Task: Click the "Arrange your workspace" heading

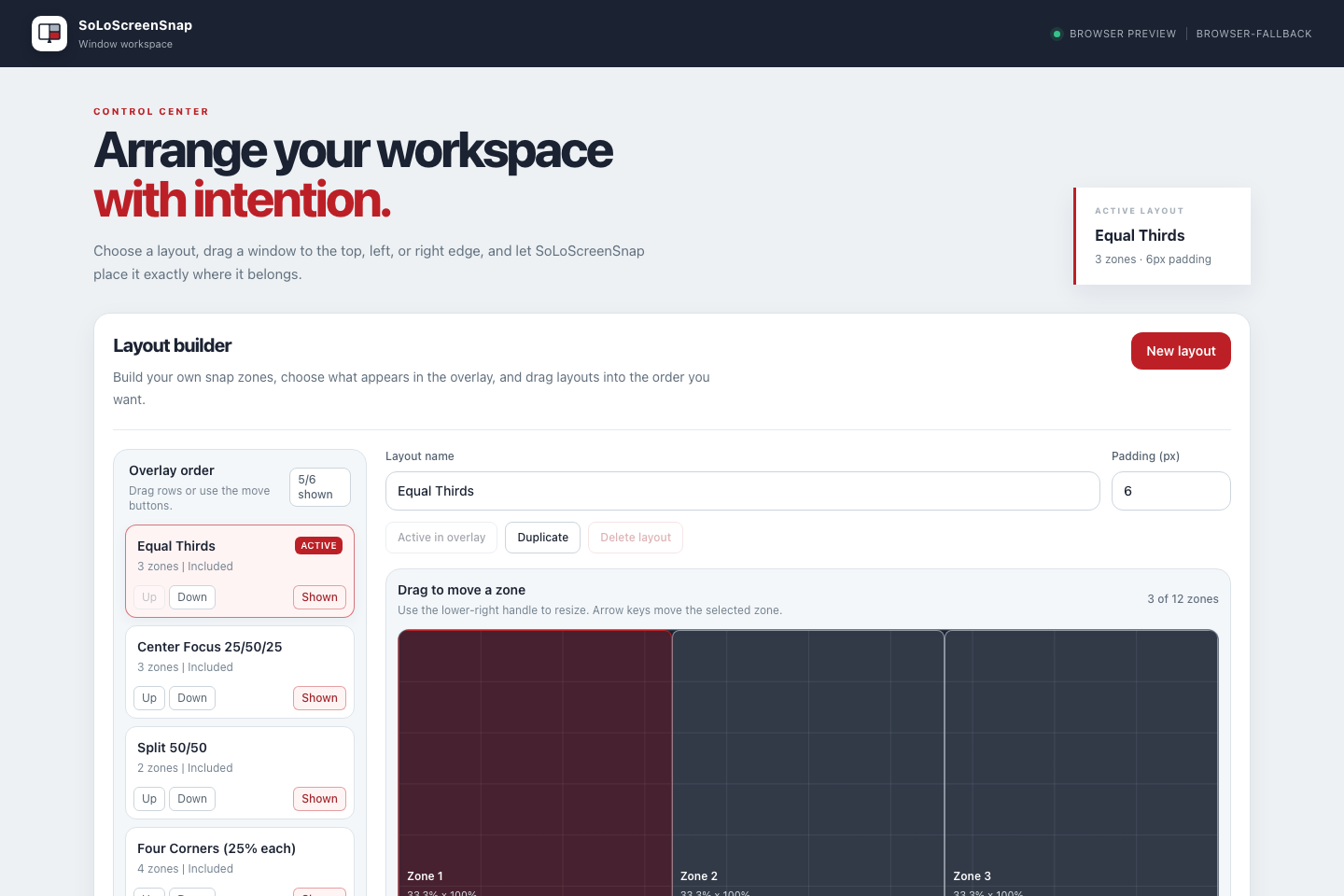Action: pos(354,150)
